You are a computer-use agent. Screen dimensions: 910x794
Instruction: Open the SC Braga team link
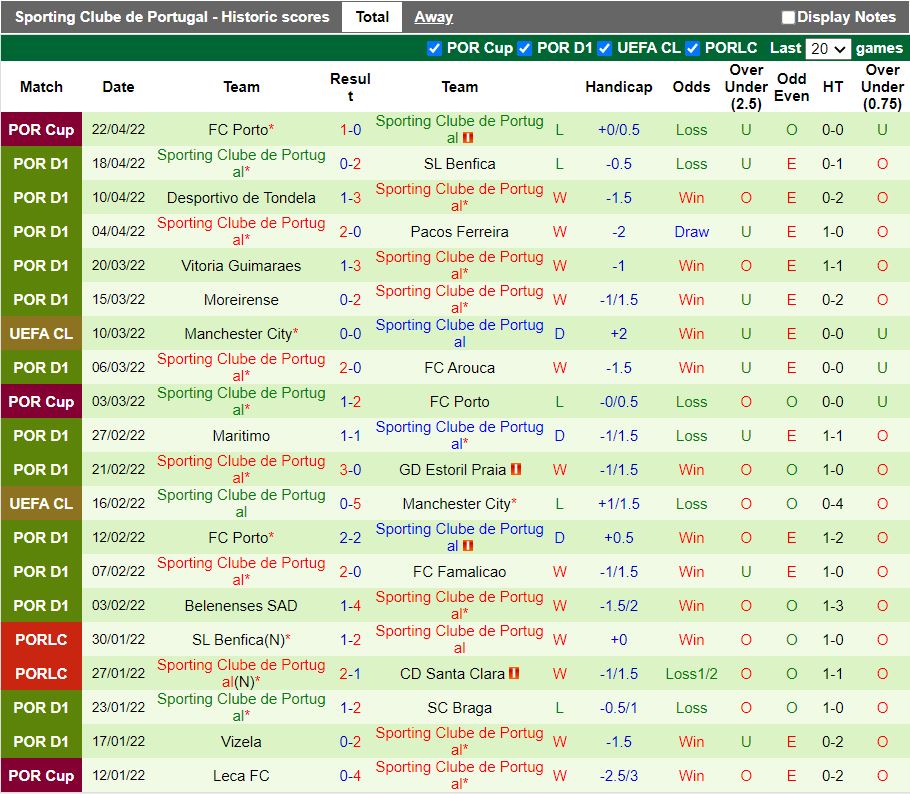click(459, 708)
